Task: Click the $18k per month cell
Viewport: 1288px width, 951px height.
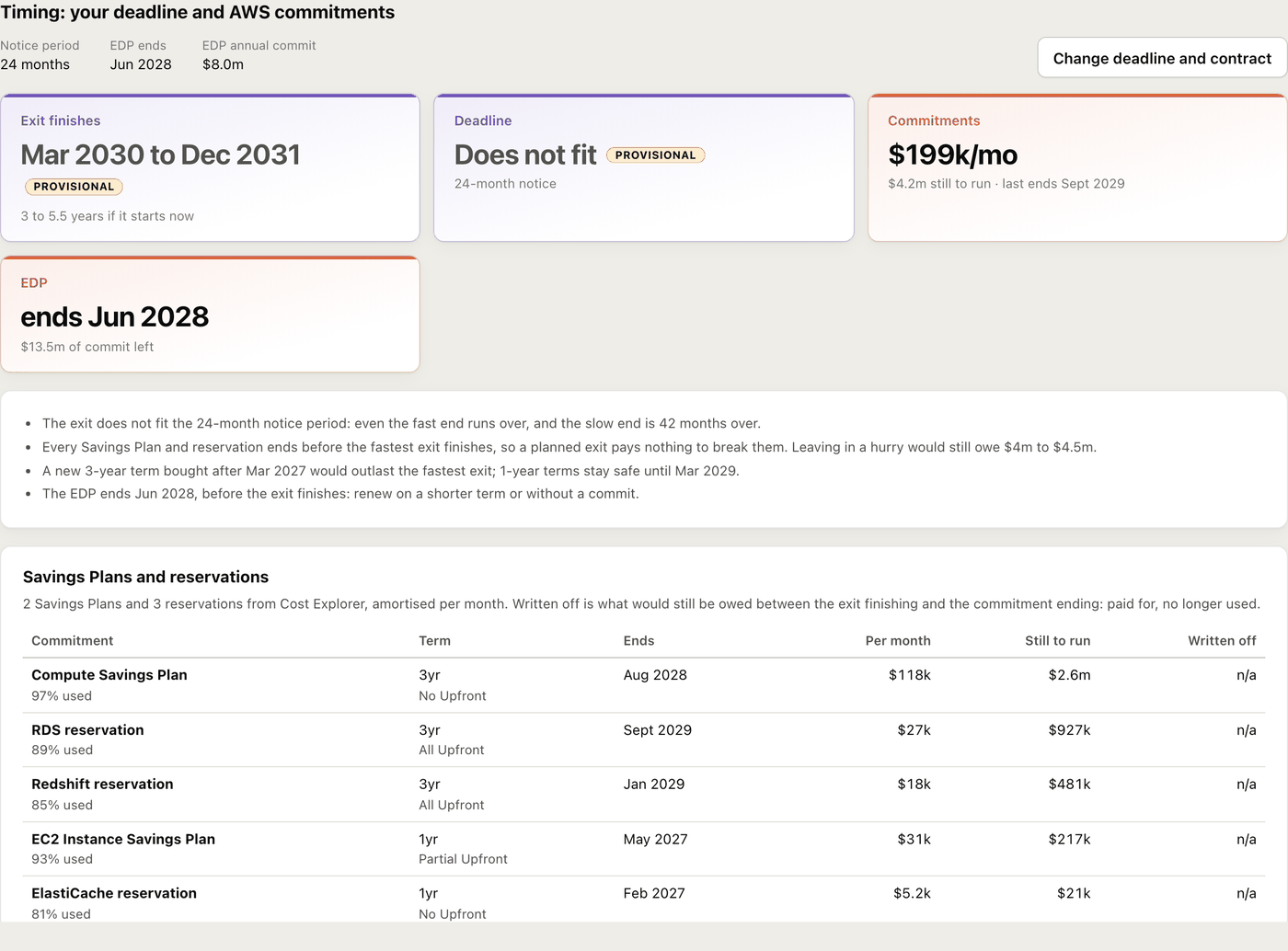Action: [914, 785]
